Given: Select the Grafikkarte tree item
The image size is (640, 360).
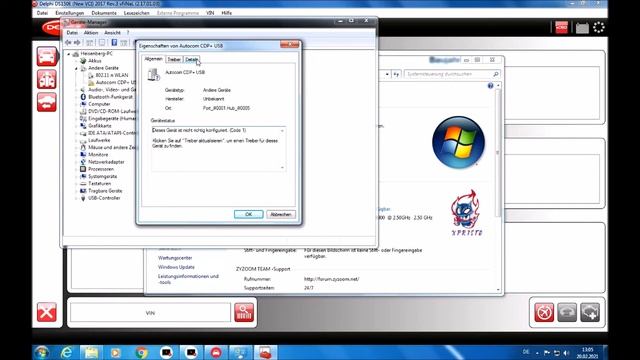Looking at the screenshot, I should [100, 126].
